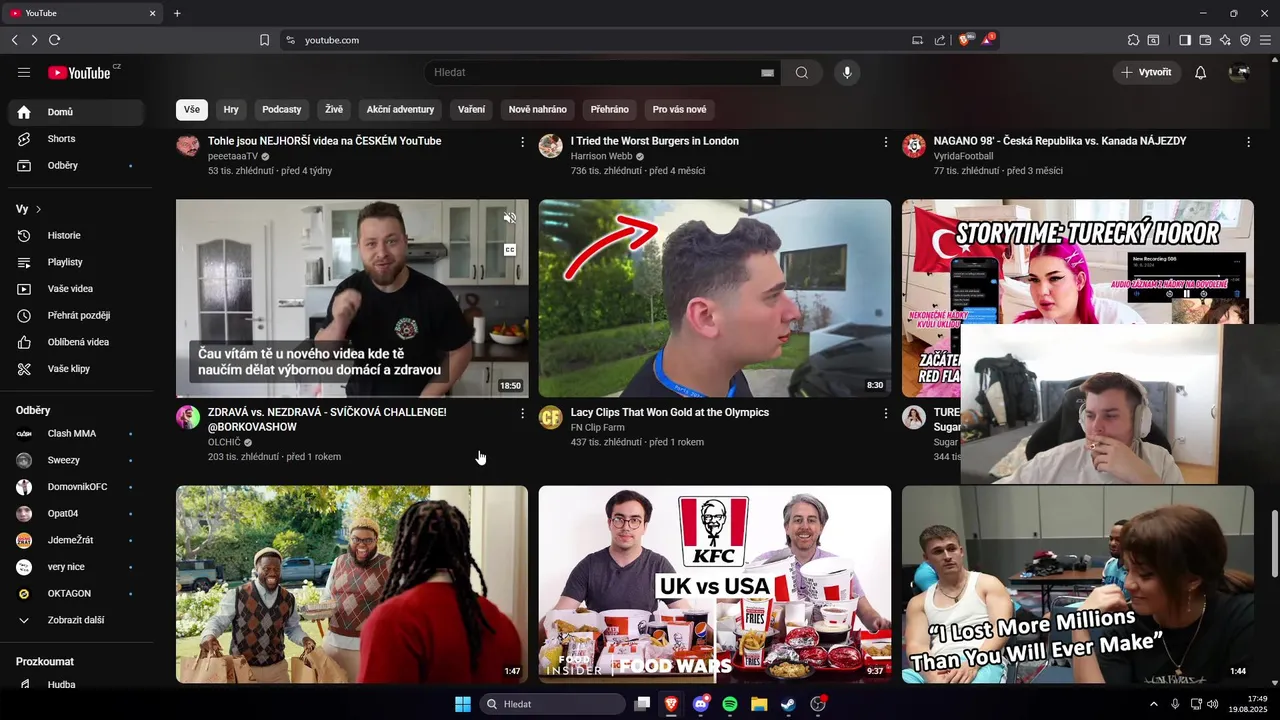Open the account avatar menu
Screen dimensions: 1280x720
coord(1239,72)
